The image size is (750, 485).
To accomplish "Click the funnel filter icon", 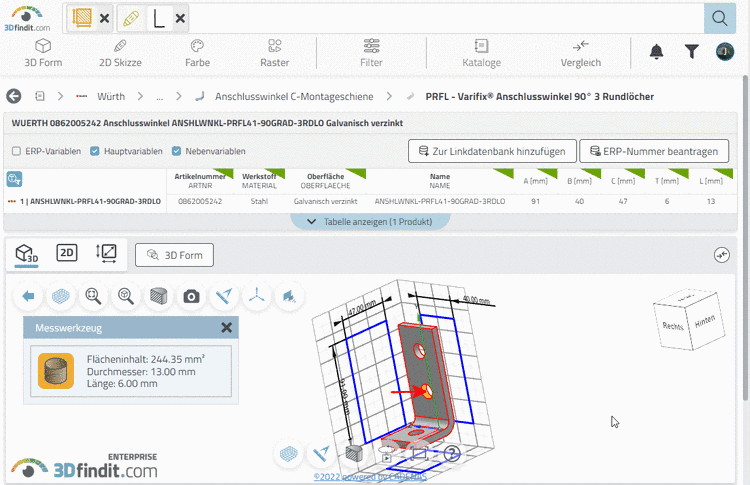I will click(x=692, y=51).
